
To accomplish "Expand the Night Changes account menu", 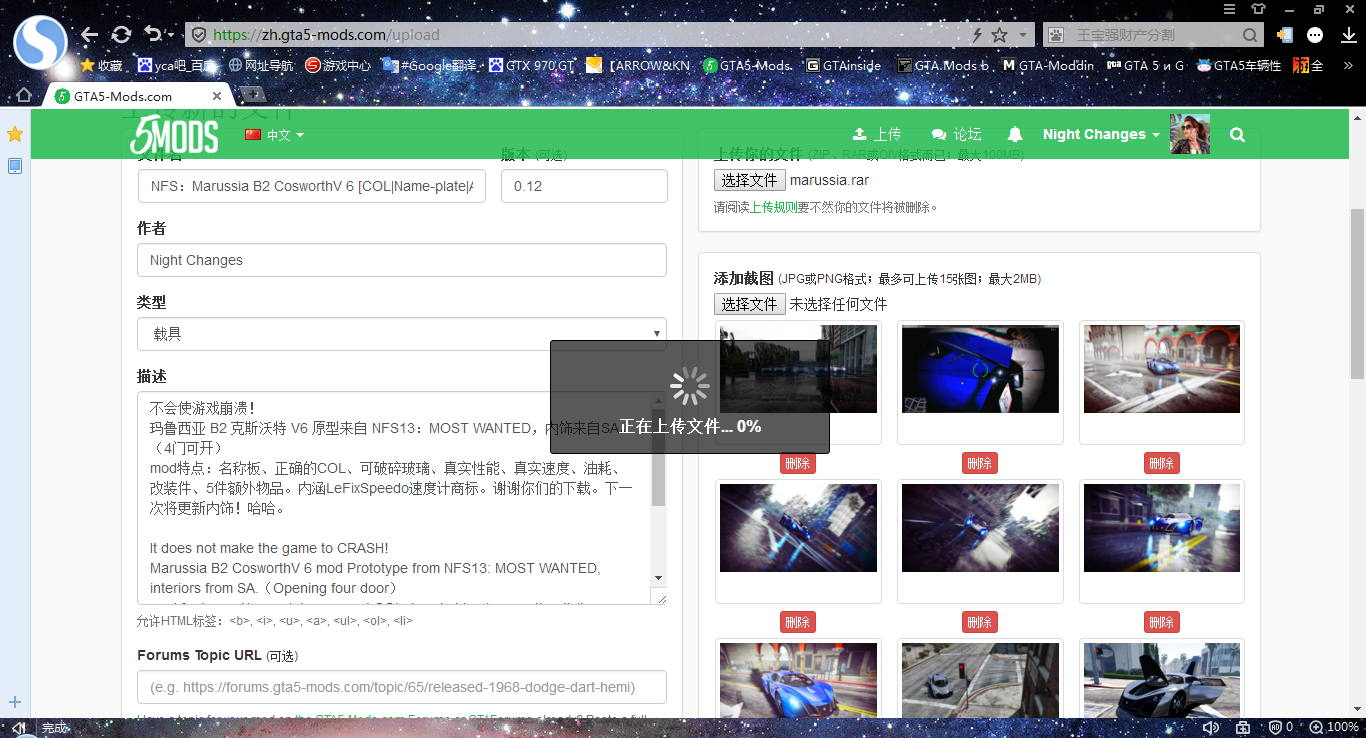I will [1101, 135].
